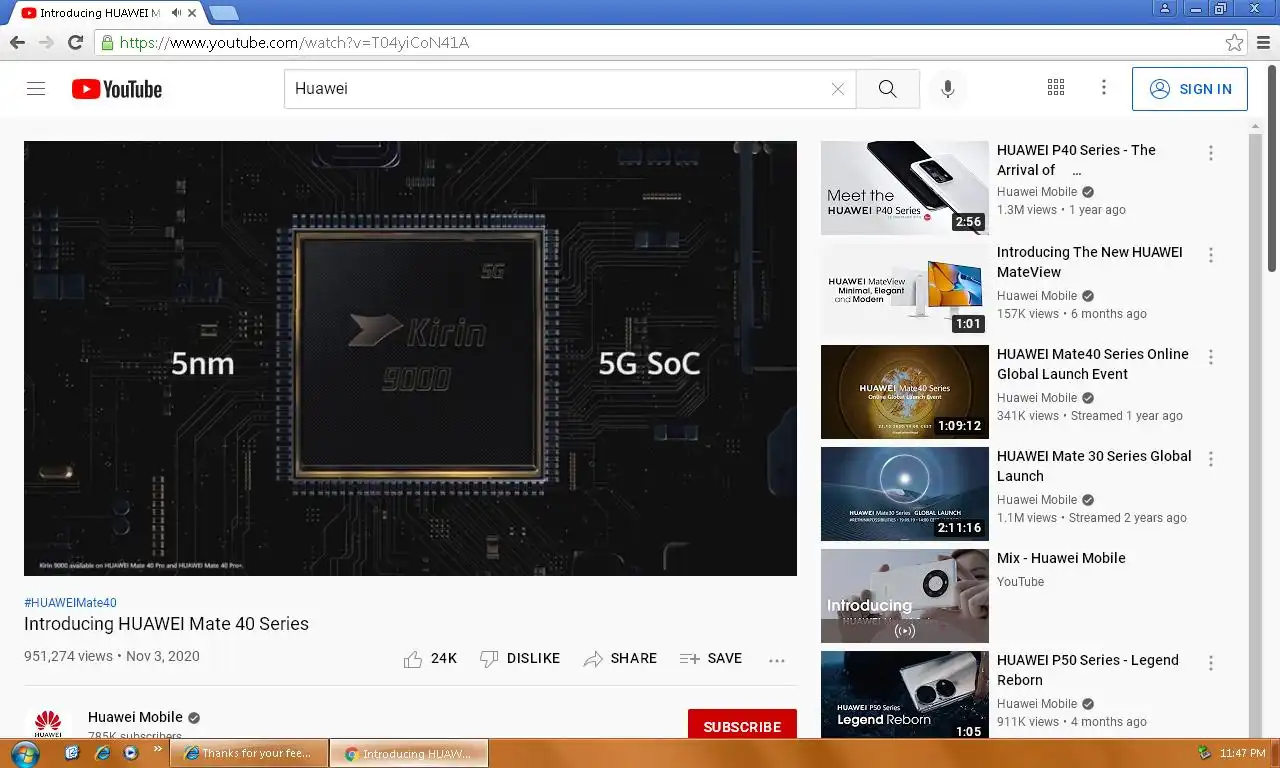1280x768 pixels.
Task: Click Huawei Mobile channel under MateView video
Action: click(x=1037, y=296)
